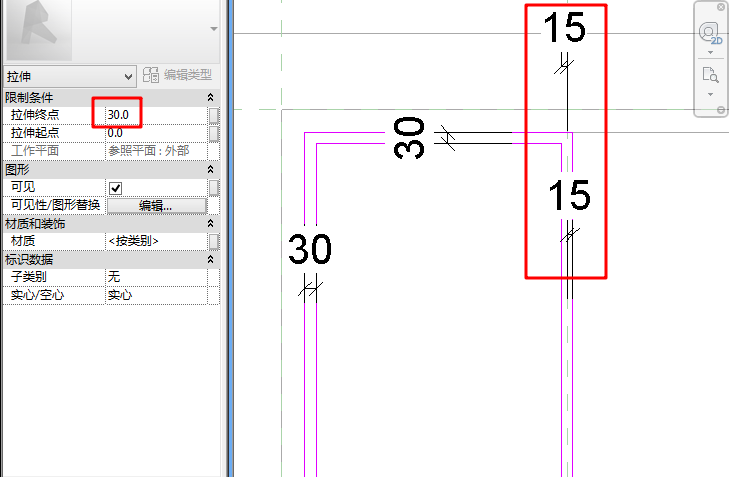Open the 2D steering wheel
The image size is (729, 477).
[x=710, y=33]
